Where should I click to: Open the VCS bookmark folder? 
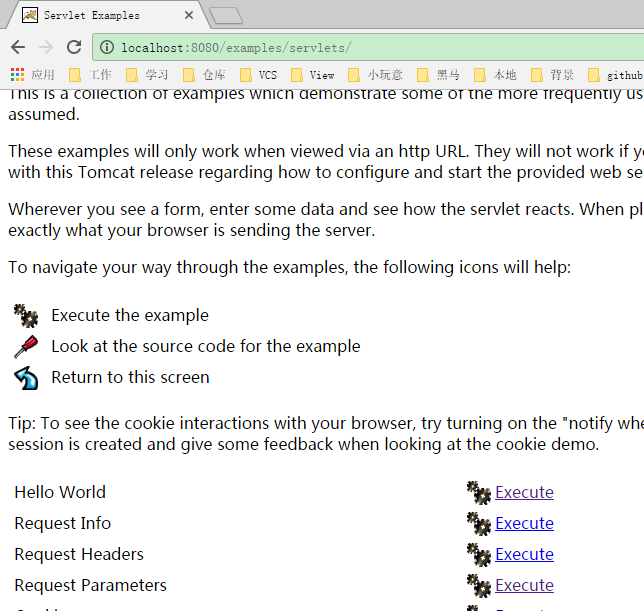(x=258, y=75)
